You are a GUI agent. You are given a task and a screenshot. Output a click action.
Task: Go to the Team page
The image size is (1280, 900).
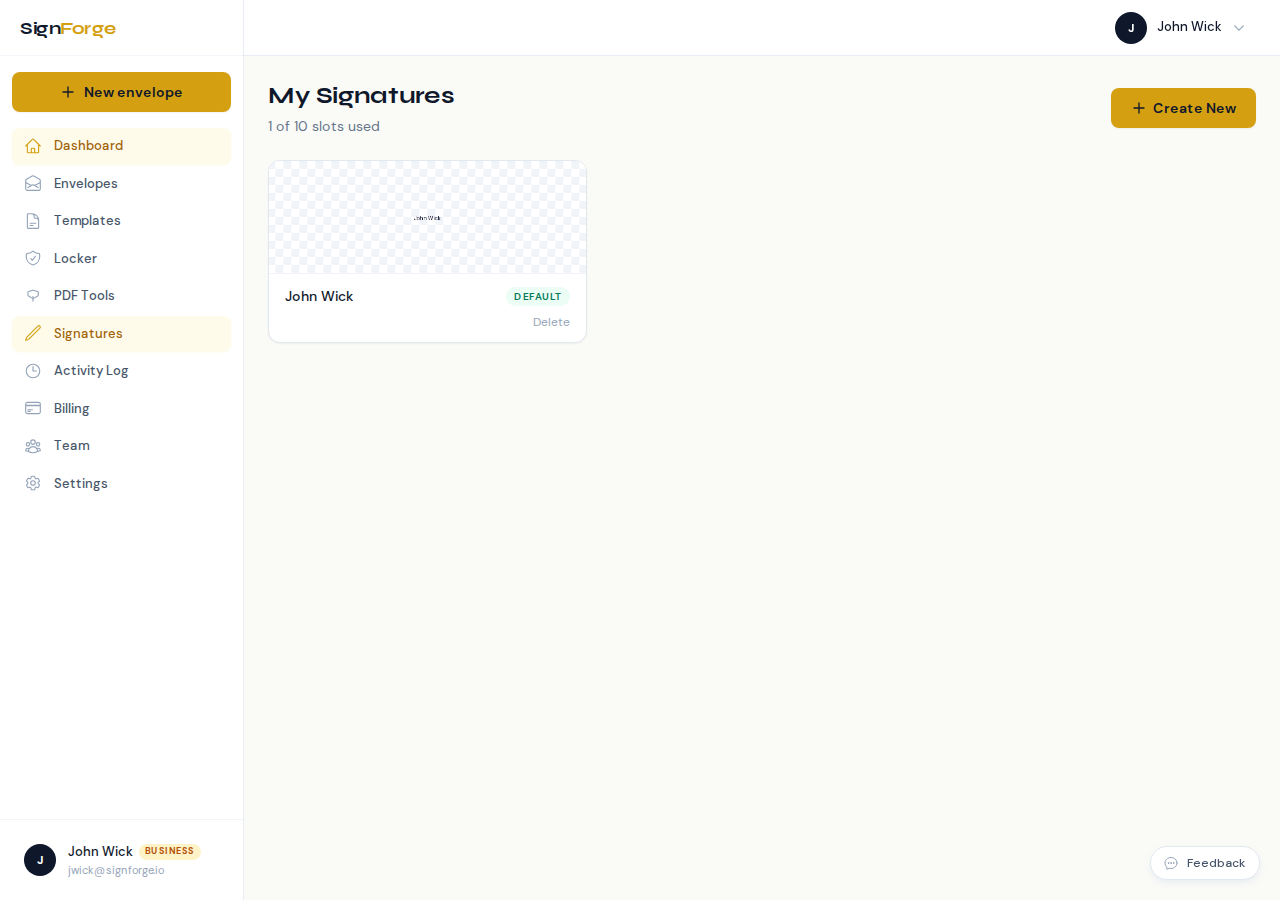point(121,446)
